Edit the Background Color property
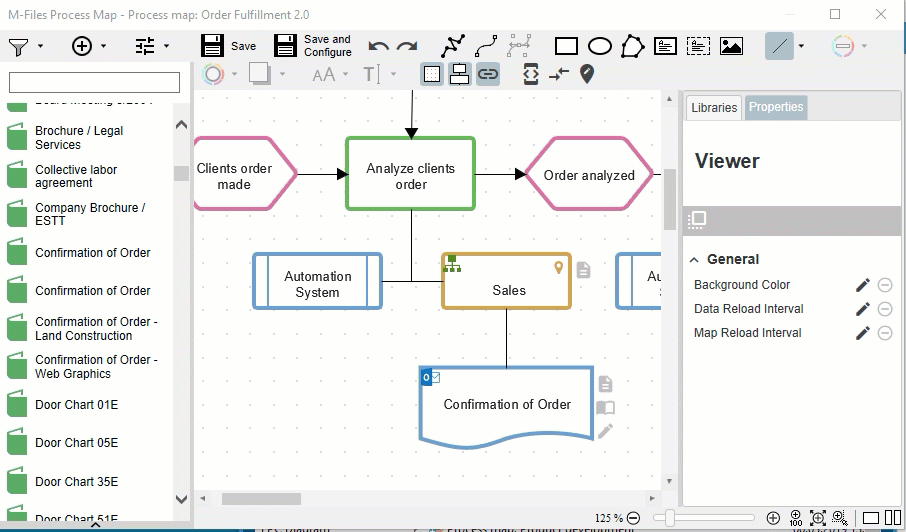Screen dimensions: 906x532 coord(863,285)
